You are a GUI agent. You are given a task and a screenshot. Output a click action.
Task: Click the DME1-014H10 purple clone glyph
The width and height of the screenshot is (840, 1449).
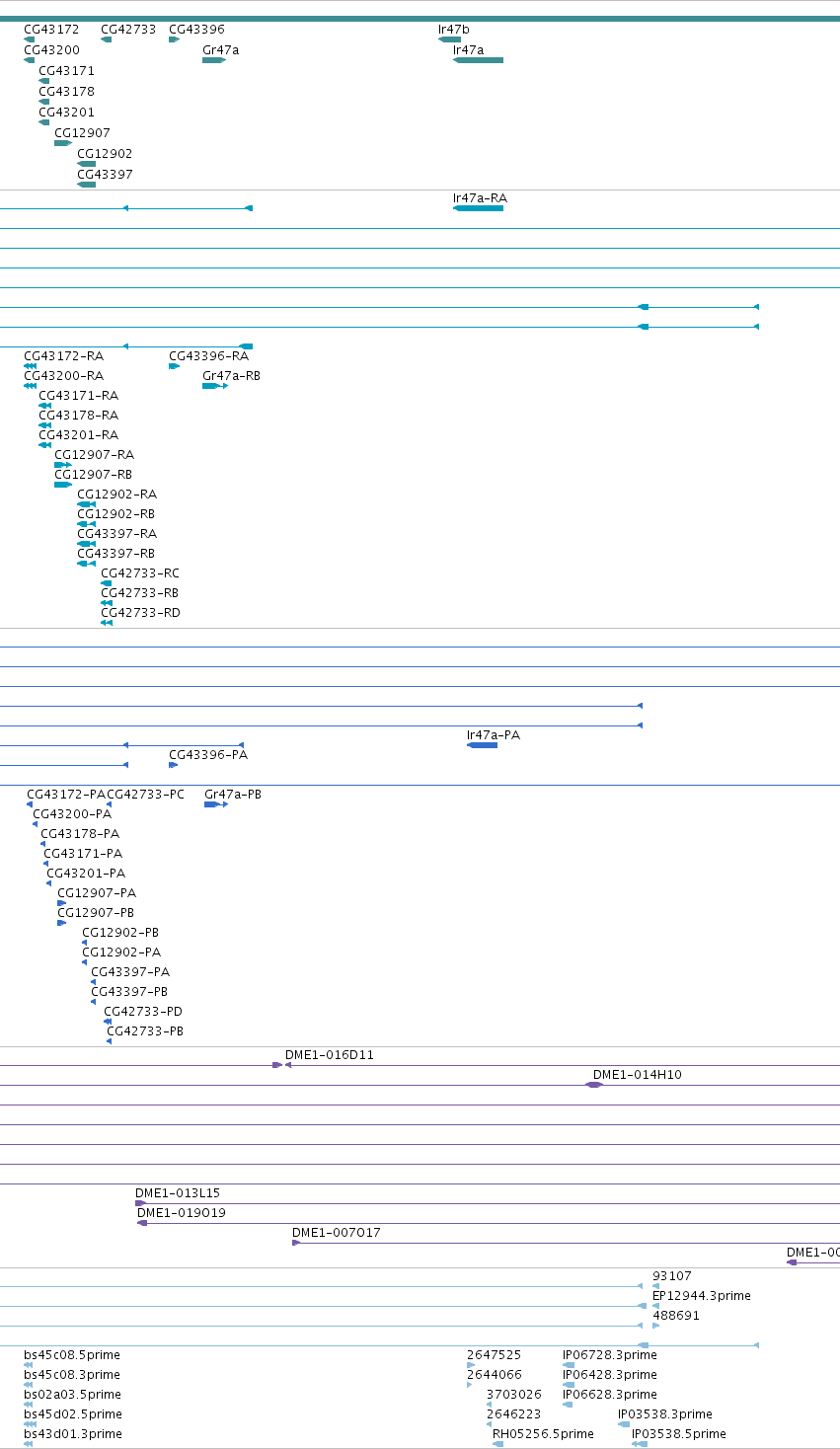click(x=594, y=1085)
